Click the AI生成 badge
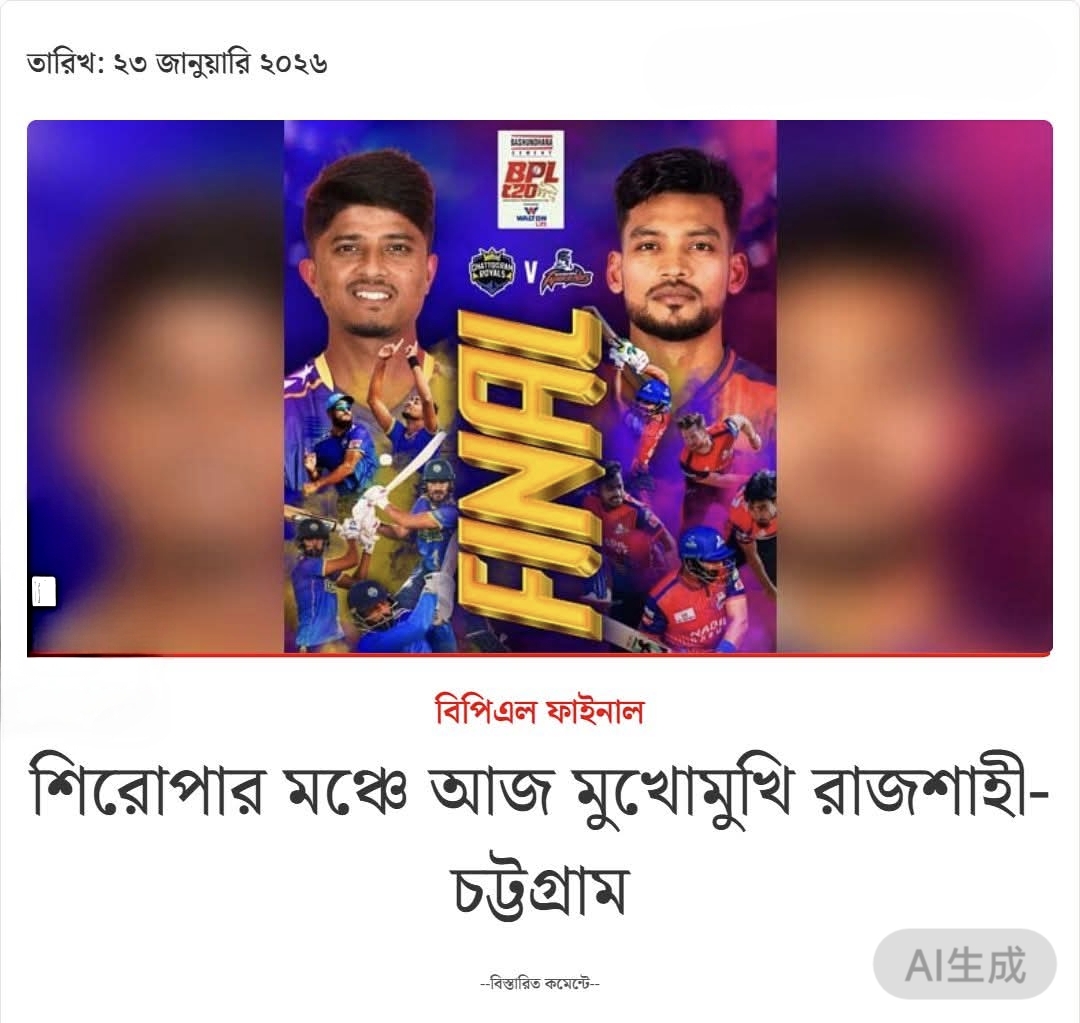Viewport: 1080px width, 1023px height. 964,964
